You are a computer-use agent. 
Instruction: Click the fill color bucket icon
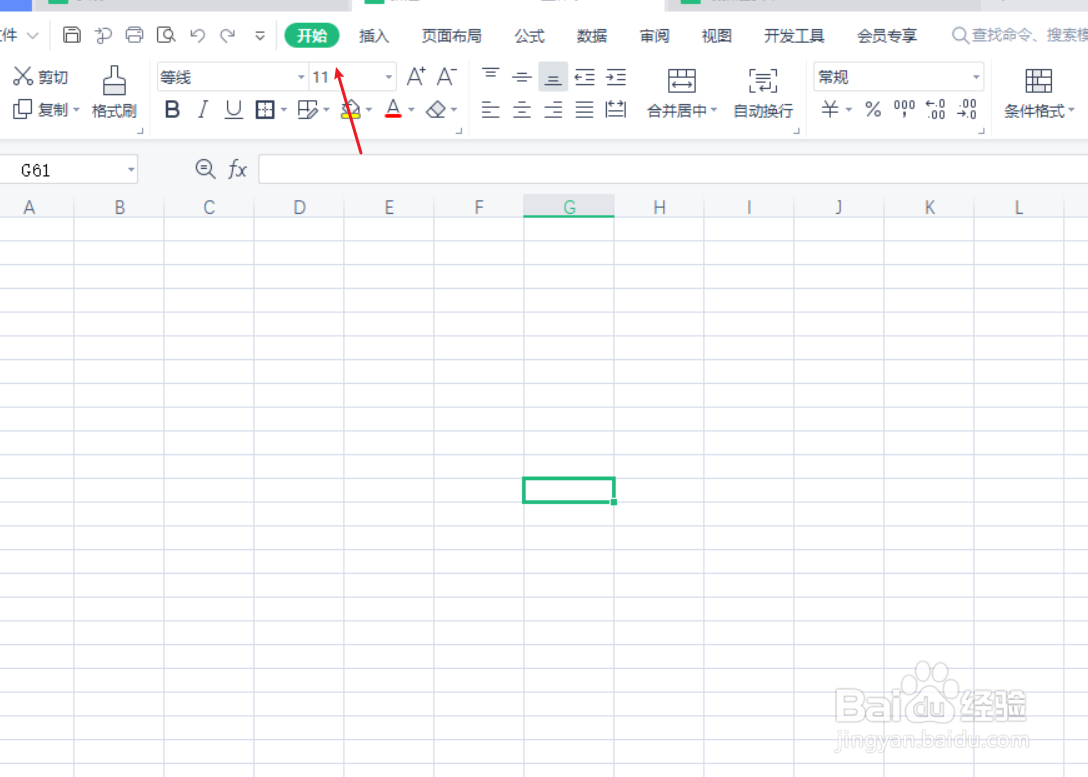click(x=350, y=110)
